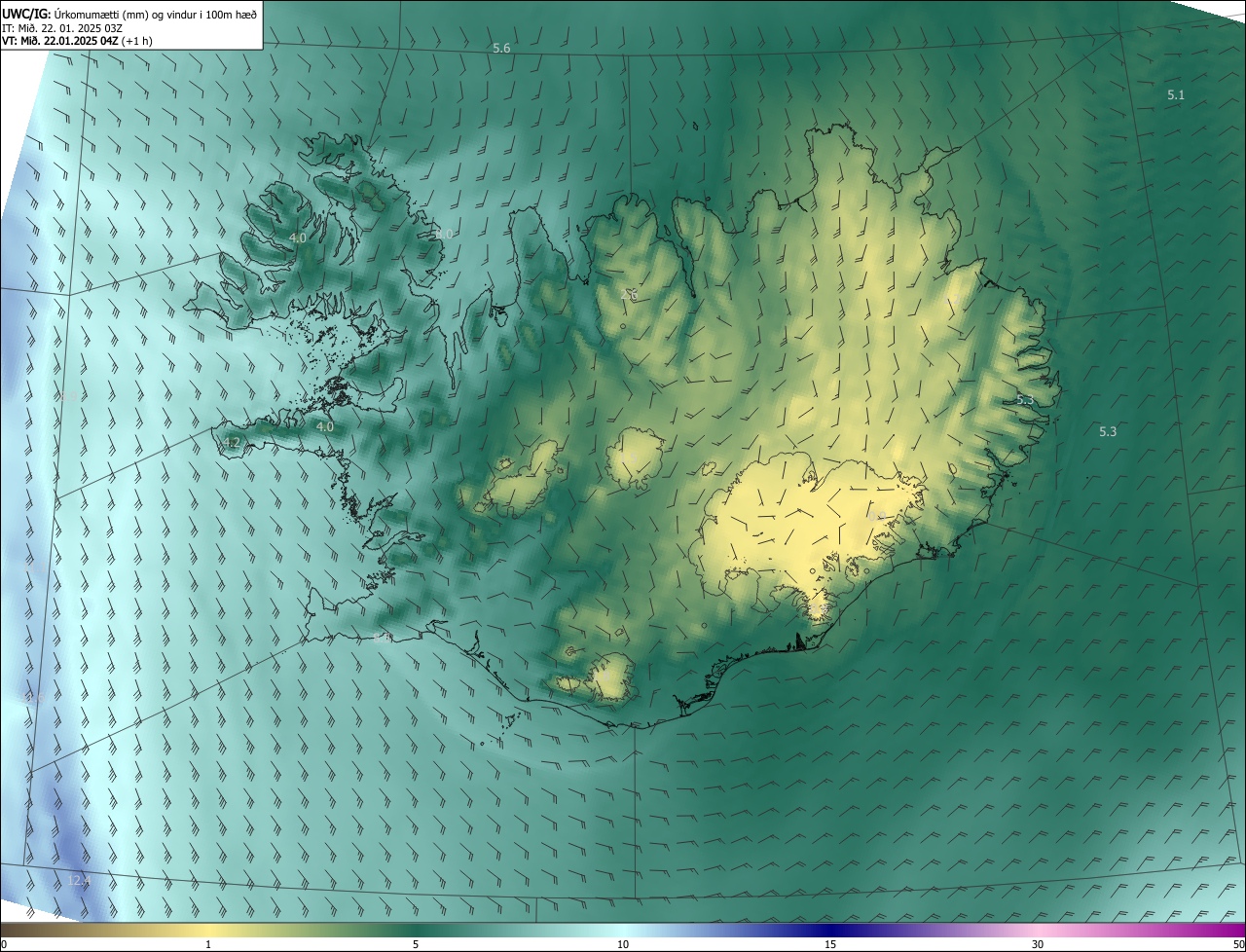The height and width of the screenshot is (952, 1246).
Task: Pick the pale yellow colorbar segment above 1
Action: (x=208, y=930)
